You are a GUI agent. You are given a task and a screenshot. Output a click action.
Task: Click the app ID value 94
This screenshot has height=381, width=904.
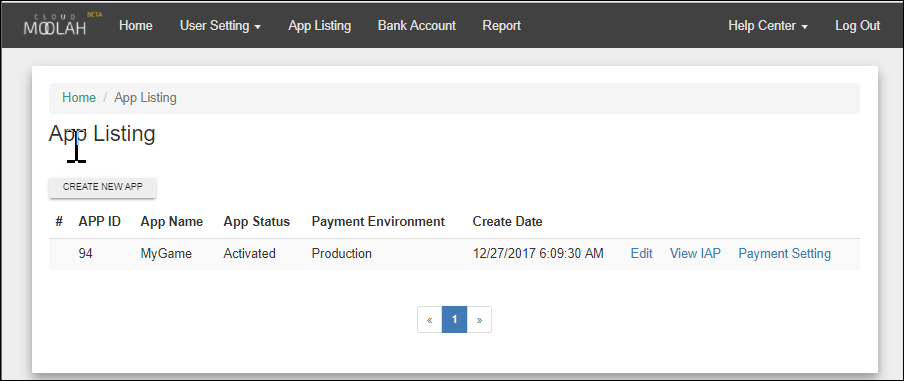pyautogui.click(x=86, y=253)
